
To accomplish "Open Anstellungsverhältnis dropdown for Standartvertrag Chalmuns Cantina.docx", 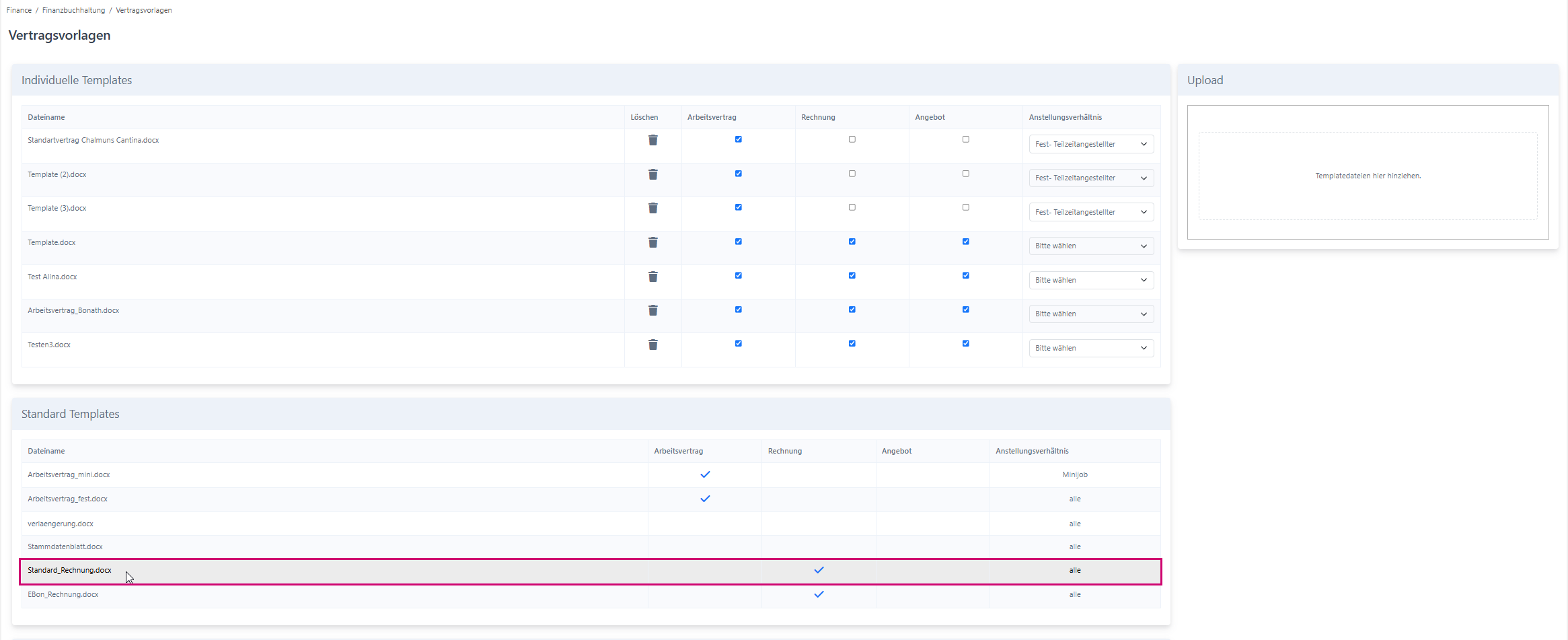I will pos(1091,144).
